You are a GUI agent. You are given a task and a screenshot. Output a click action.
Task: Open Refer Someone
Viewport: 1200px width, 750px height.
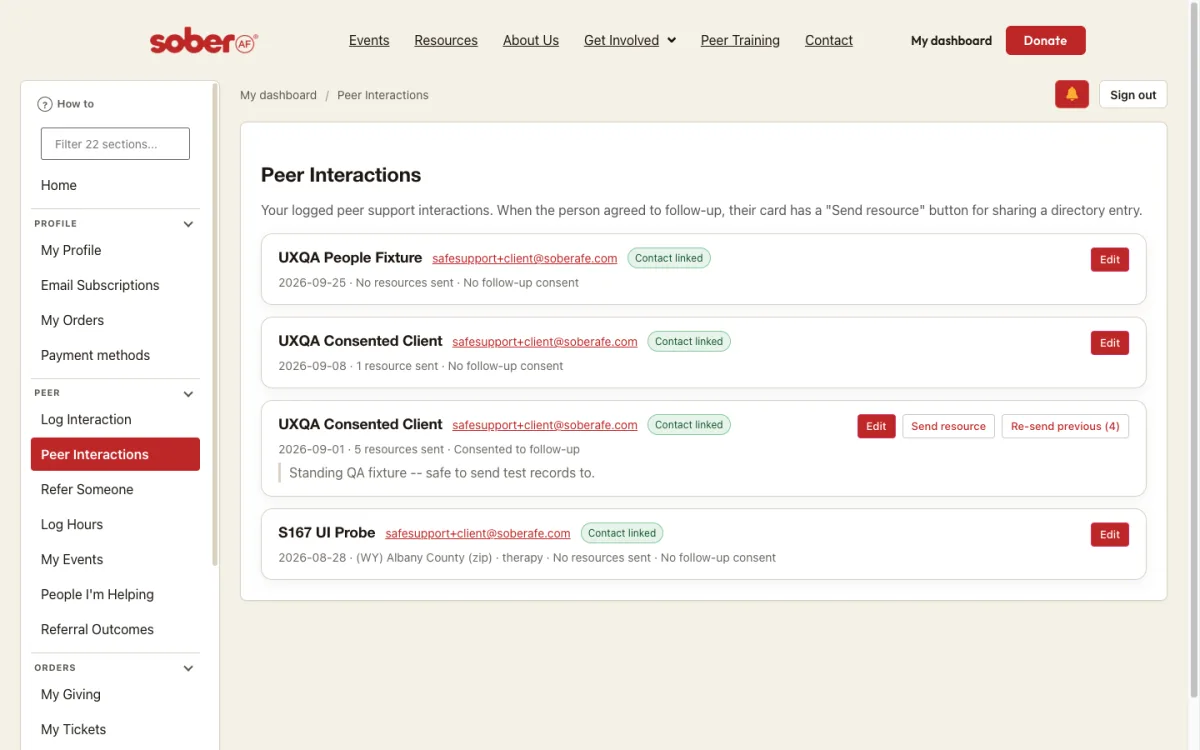(x=115, y=489)
